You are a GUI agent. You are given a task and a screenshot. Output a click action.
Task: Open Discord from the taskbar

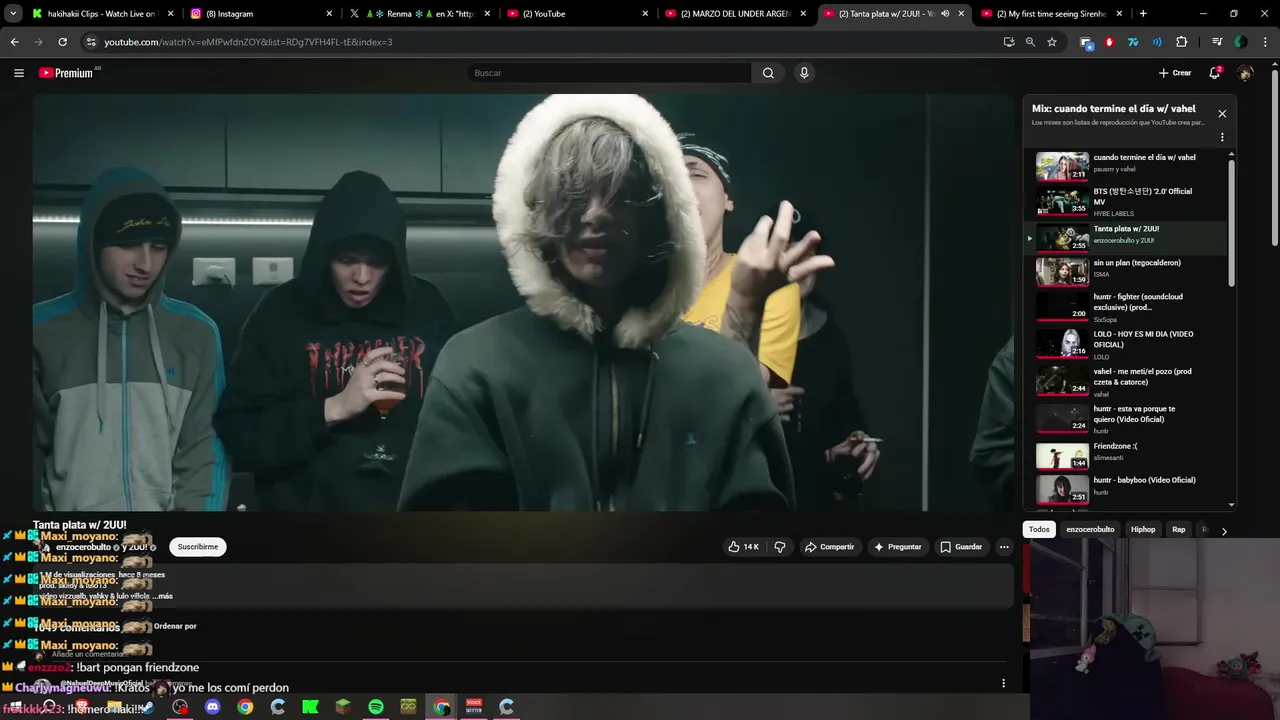pos(212,707)
